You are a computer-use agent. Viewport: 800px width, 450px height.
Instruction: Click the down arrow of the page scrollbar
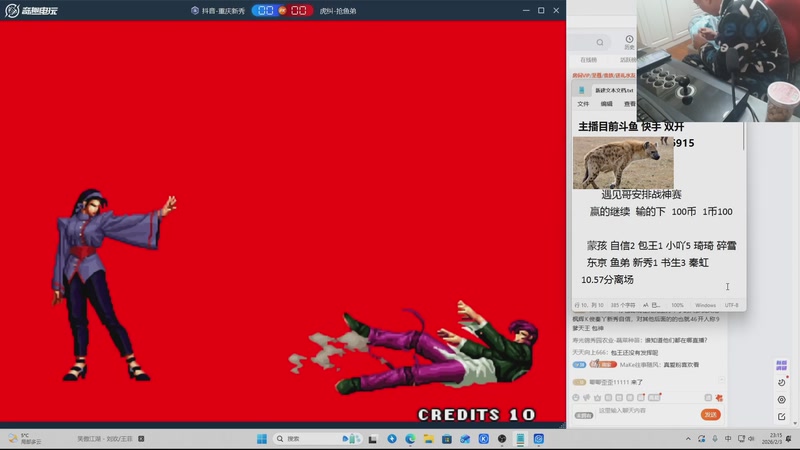[x=795, y=423]
